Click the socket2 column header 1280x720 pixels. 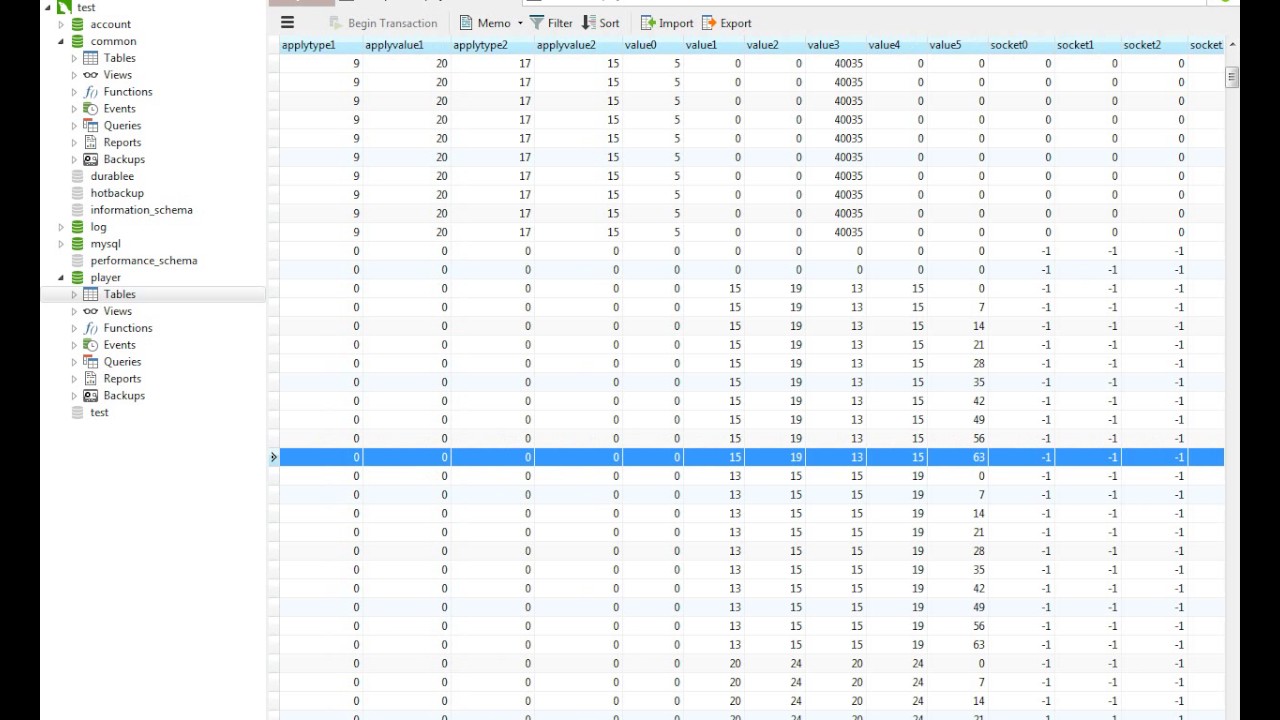[1154, 45]
